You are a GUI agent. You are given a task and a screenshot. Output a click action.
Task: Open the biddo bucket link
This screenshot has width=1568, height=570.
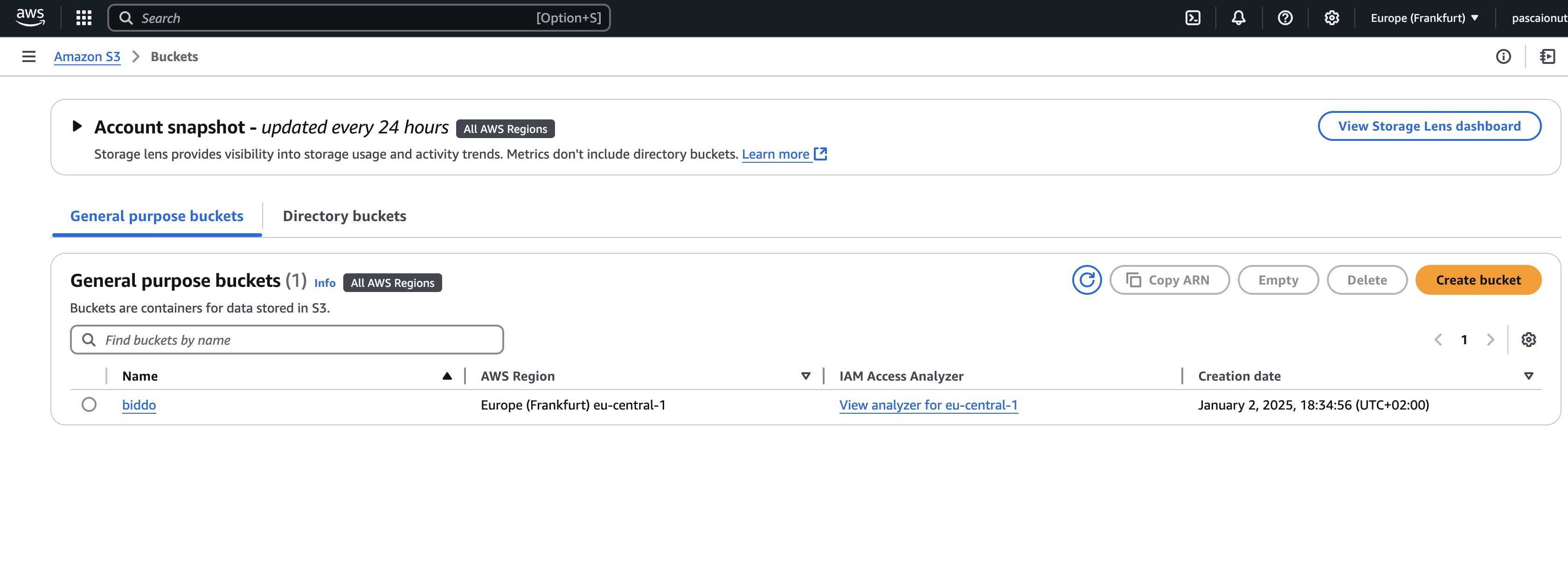[x=139, y=405]
